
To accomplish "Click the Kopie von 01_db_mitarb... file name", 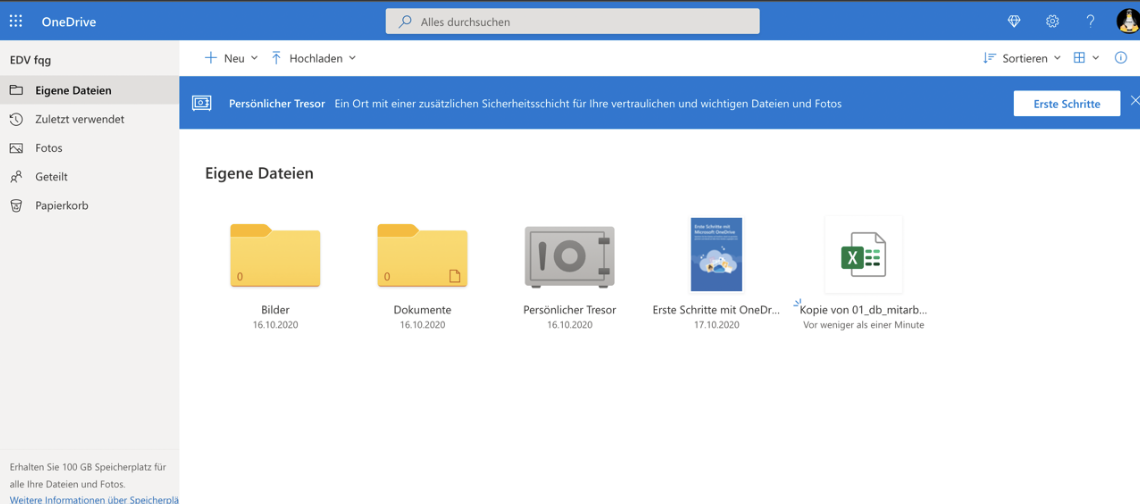I will 864,310.
